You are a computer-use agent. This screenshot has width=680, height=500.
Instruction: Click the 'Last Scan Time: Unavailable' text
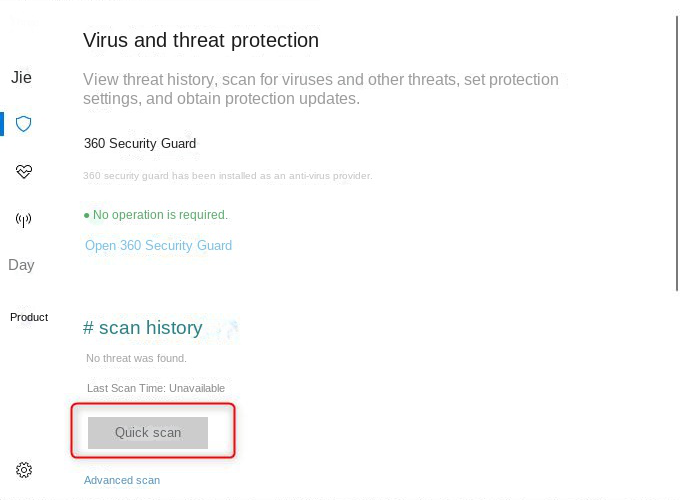156,388
